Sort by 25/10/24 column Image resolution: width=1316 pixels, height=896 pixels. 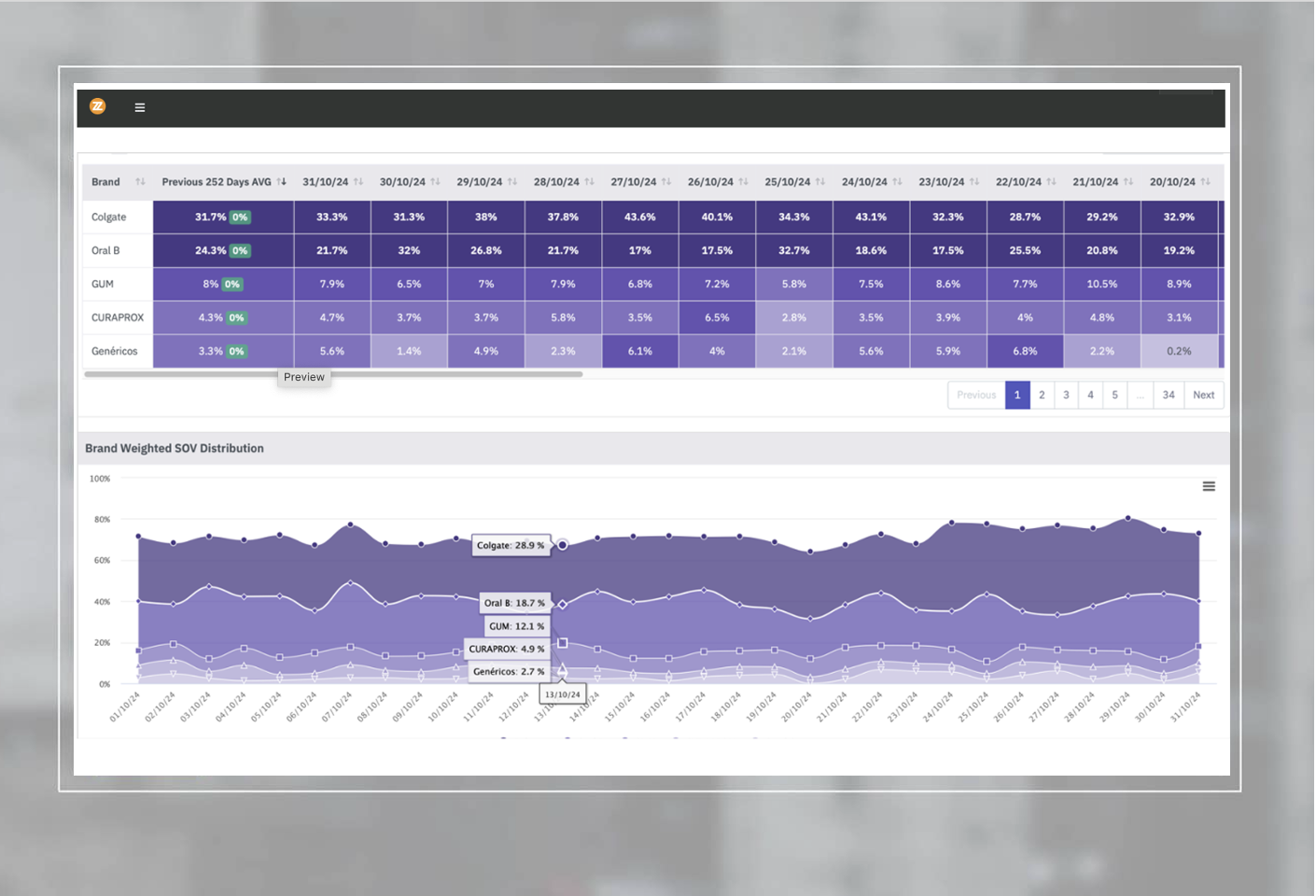pyautogui.click(x=820, y=182)
